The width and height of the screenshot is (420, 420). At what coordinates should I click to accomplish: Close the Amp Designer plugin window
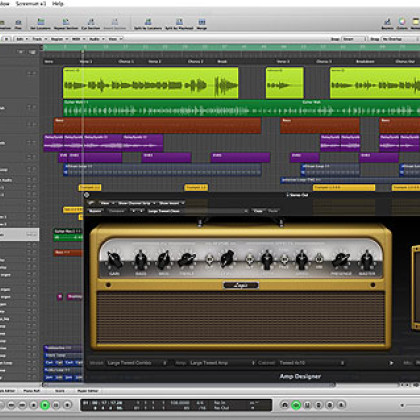click(87, 195)
